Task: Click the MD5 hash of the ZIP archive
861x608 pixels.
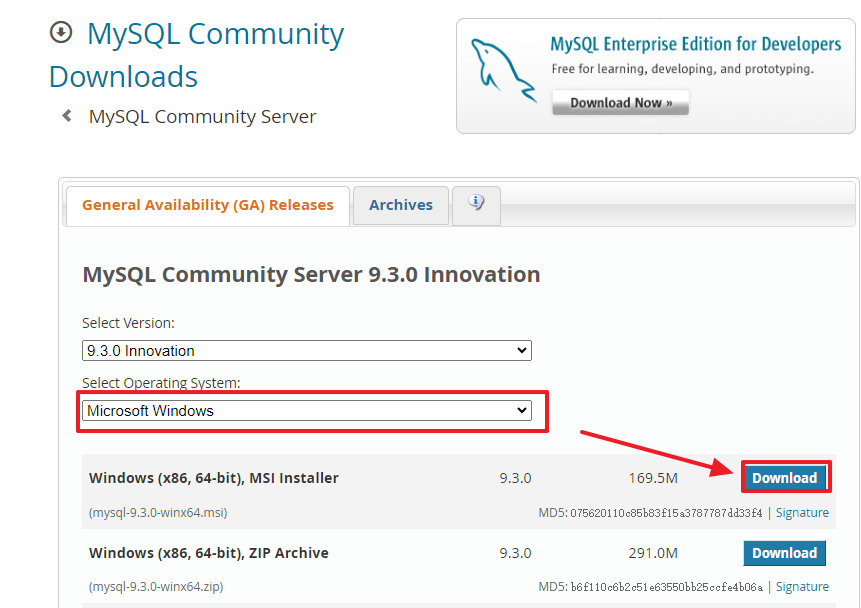Action: [666, 587]
